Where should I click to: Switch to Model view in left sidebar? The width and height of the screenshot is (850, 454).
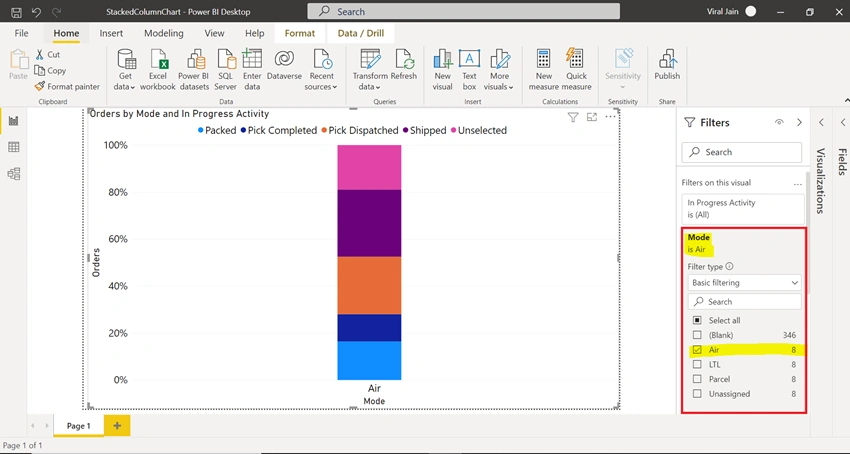tap(14, 174)
